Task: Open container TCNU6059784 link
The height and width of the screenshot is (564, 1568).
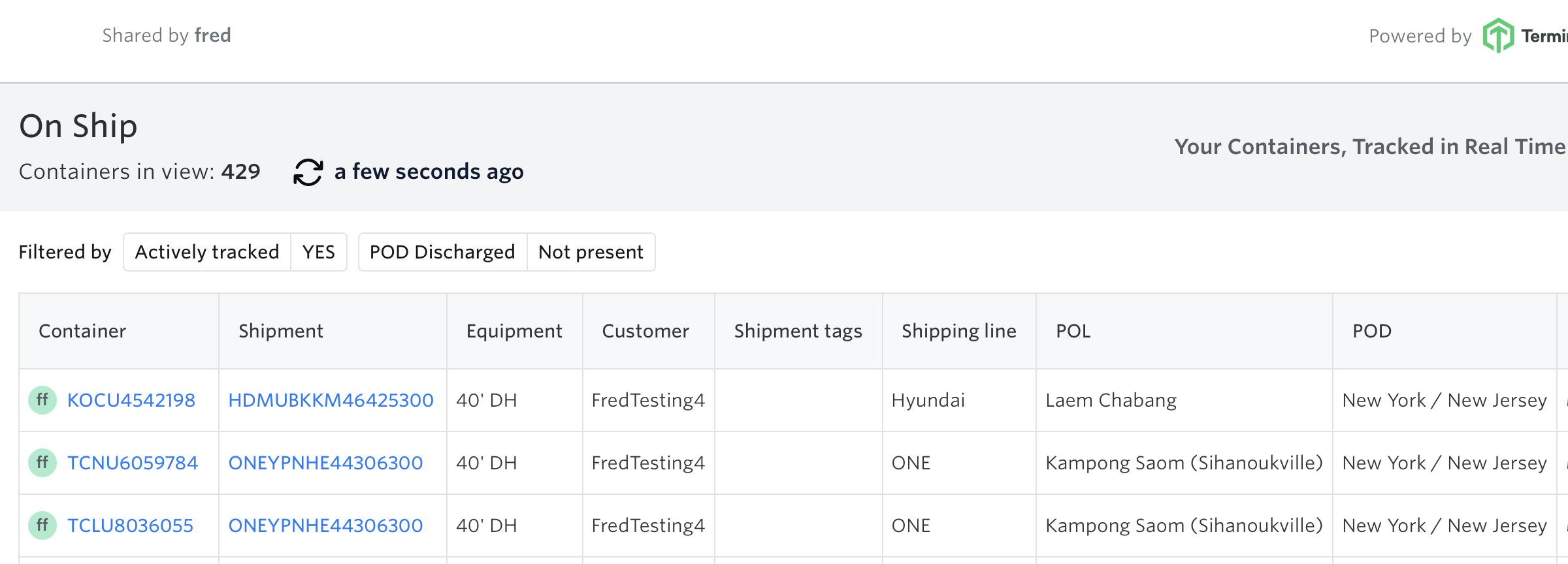Action: pyautogui.click(x=133, y=463)
